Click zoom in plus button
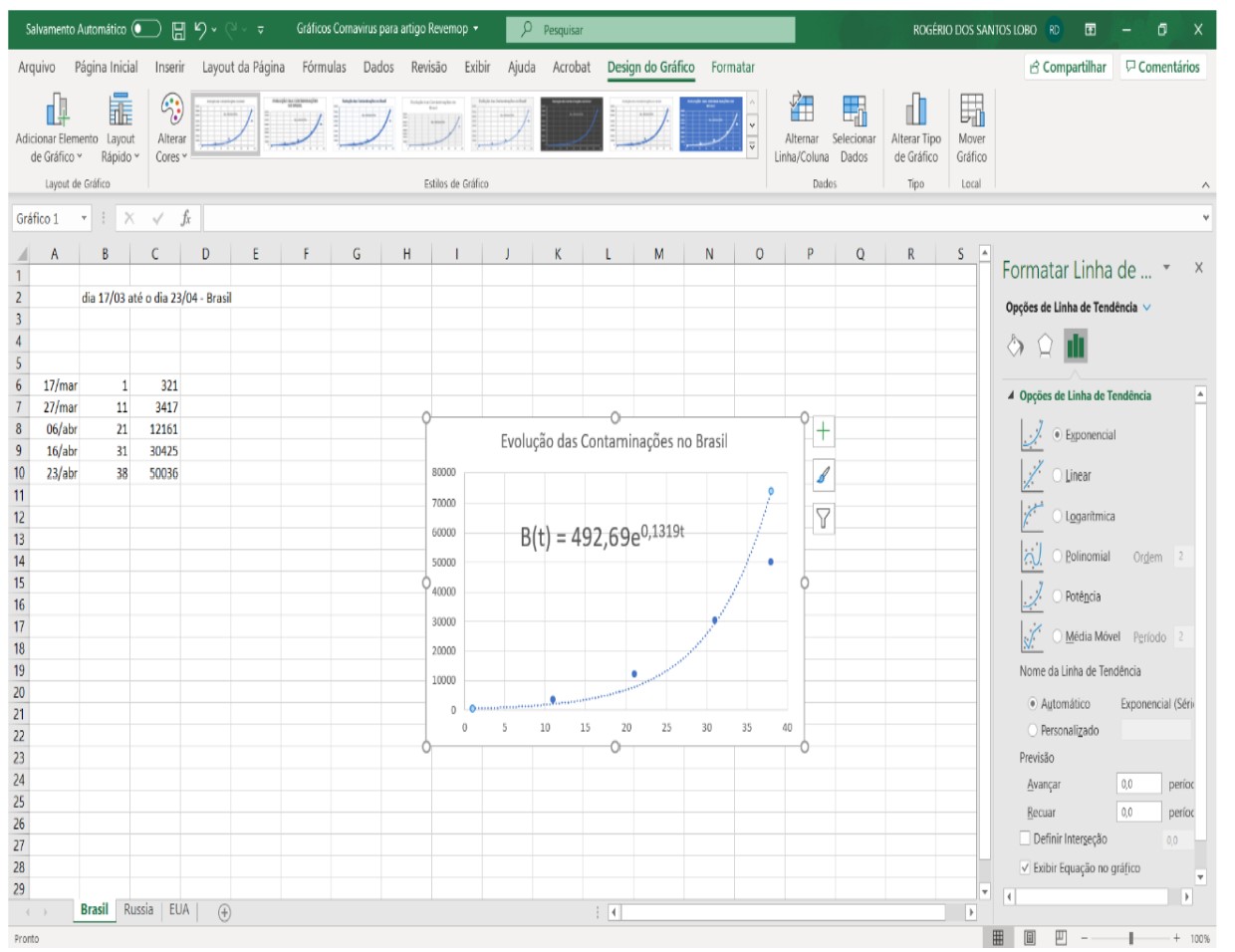 tap(1176, 938)
